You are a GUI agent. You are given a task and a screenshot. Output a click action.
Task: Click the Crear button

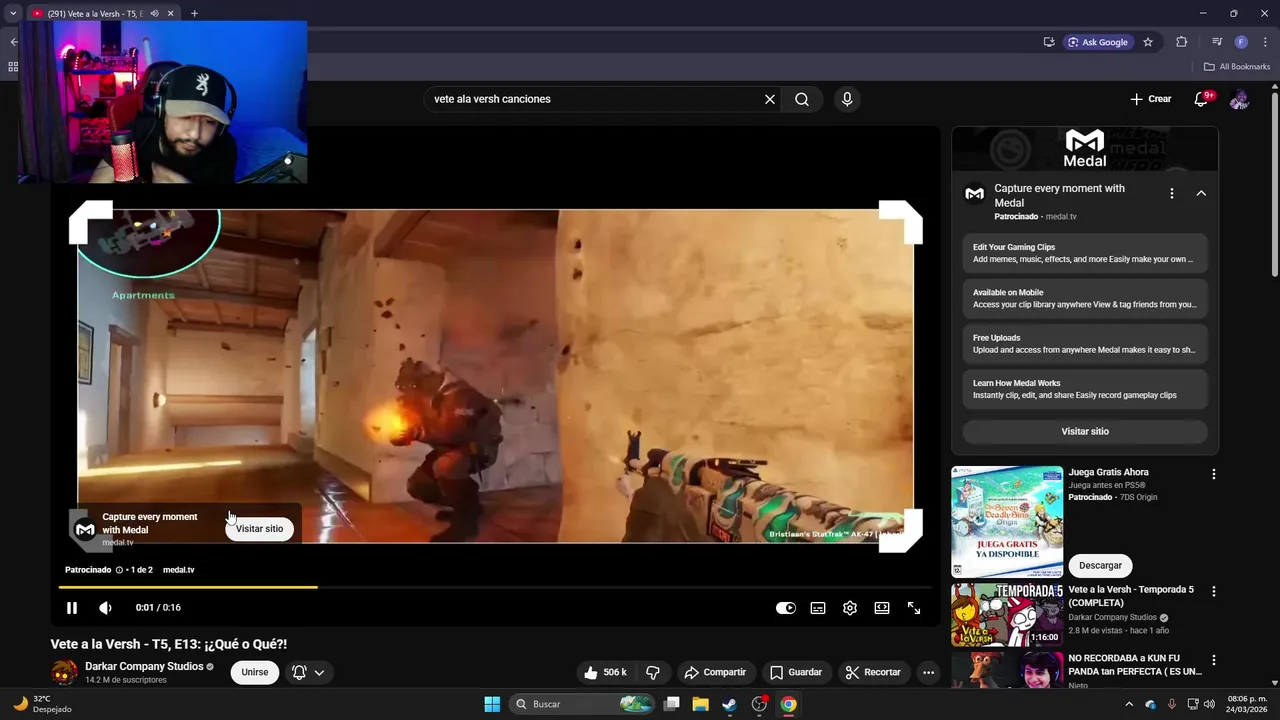click(x=1151, y=99)
